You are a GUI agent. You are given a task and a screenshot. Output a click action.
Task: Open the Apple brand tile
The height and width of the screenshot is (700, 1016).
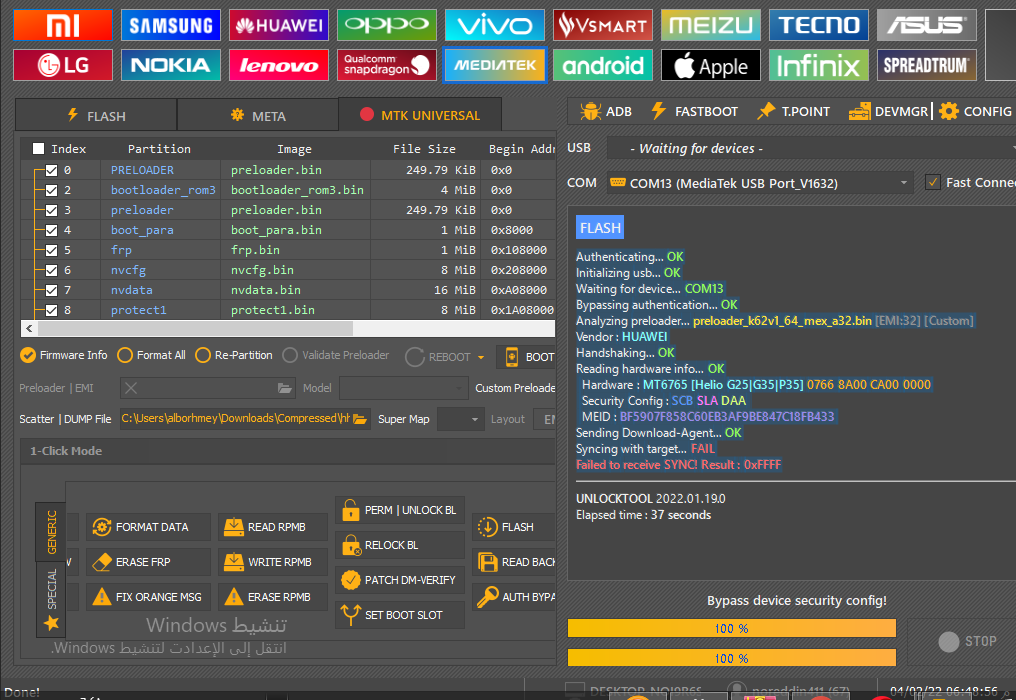pos(711,65)
